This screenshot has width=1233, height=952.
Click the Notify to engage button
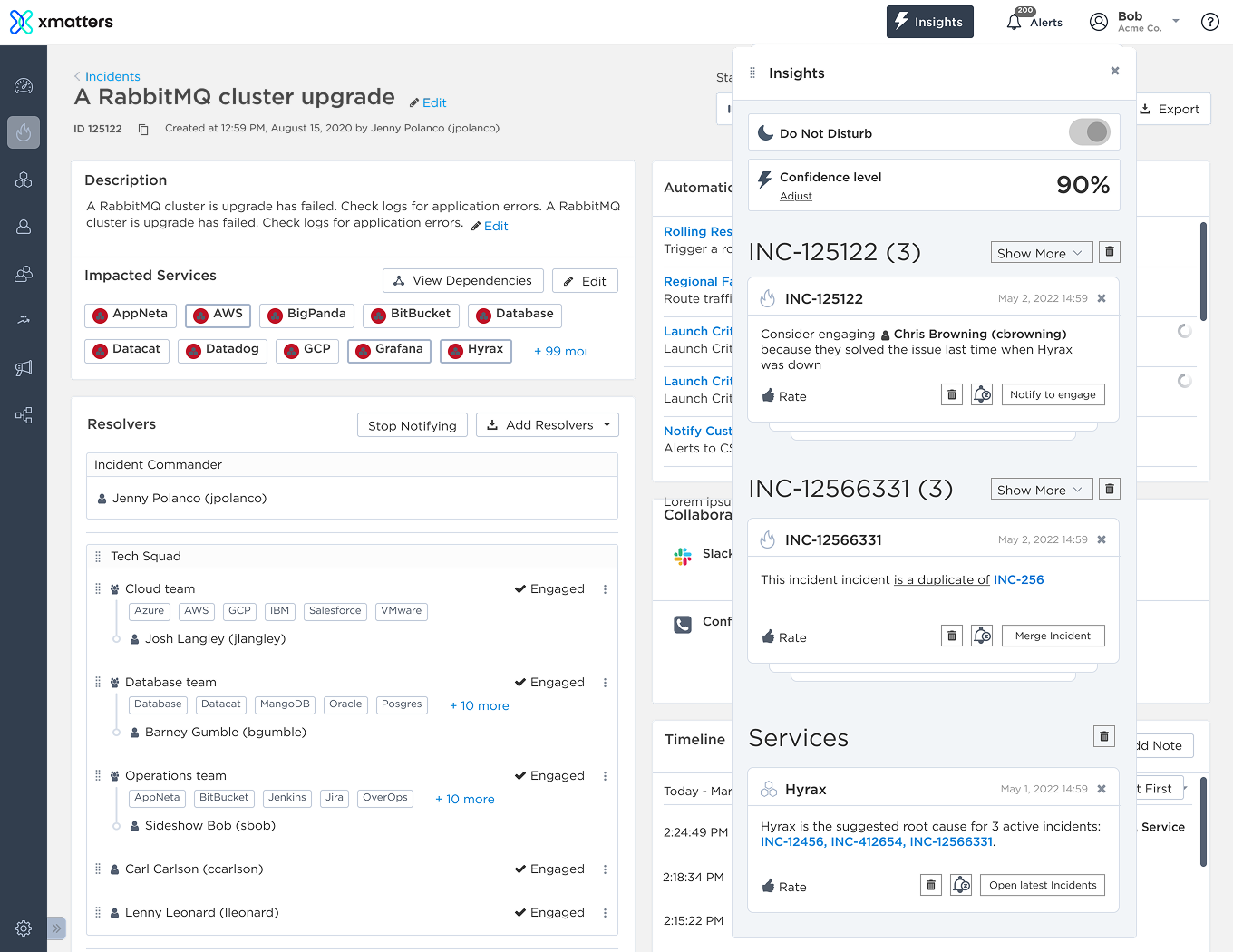click(x=1053, y=394)
